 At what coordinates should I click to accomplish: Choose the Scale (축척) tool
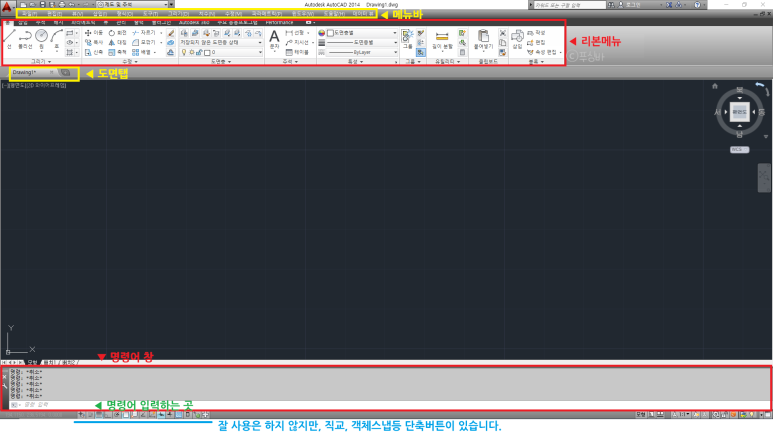117,52
